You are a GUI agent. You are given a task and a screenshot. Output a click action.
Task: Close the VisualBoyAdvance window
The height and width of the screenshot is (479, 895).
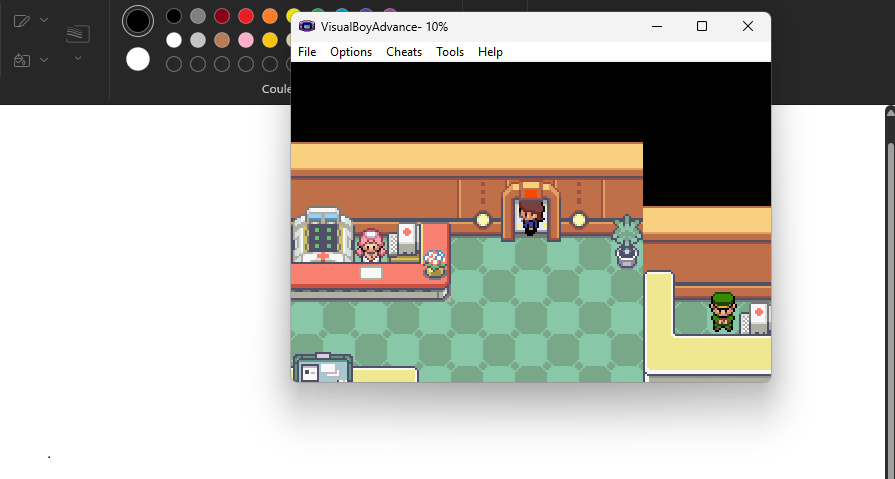748,26
